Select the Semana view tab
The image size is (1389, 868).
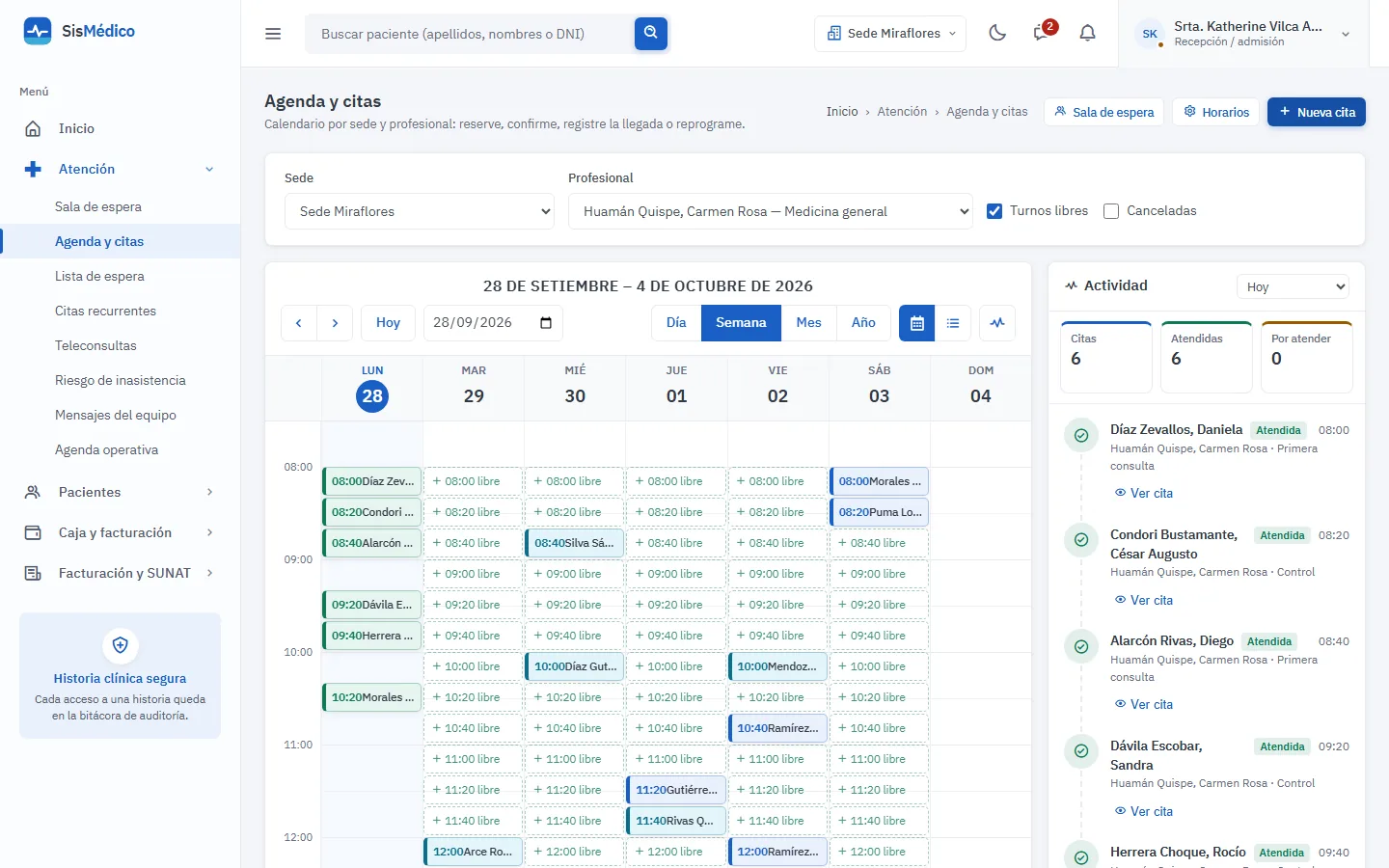(741, 323)
